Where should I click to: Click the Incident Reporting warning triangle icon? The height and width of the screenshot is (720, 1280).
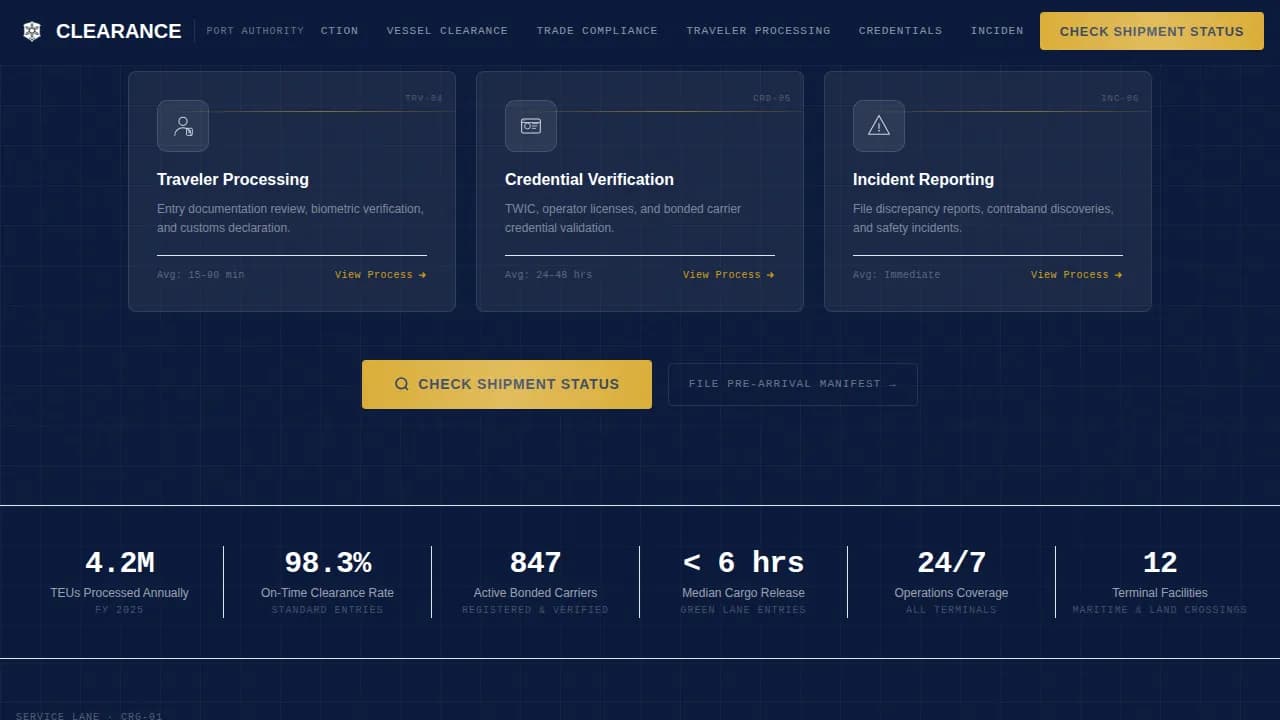click(878, 126)
